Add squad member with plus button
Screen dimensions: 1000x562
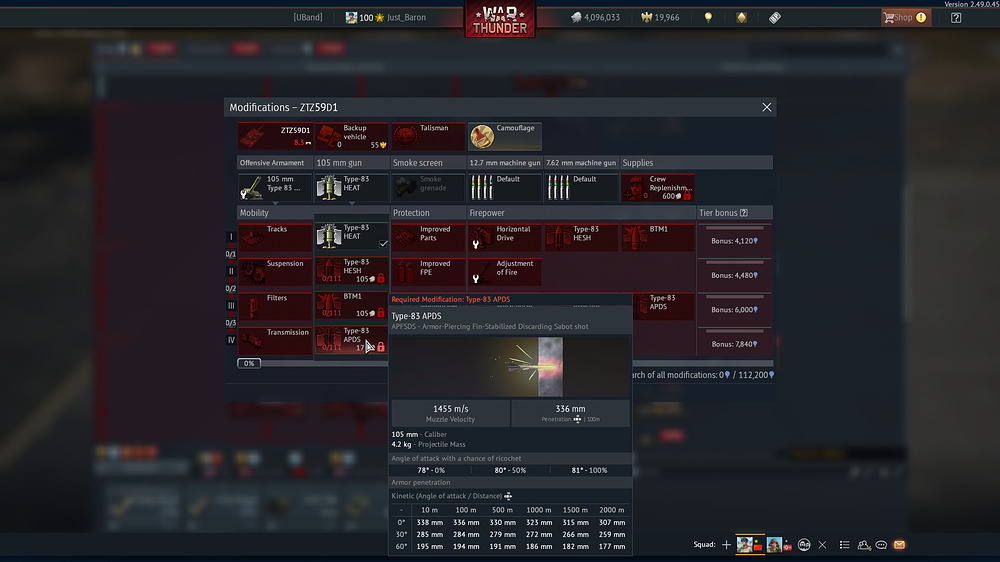point(726,545)
